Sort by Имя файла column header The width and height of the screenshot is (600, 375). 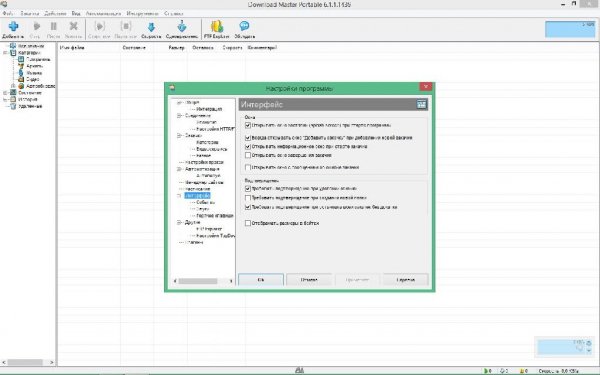click(72, 48)
